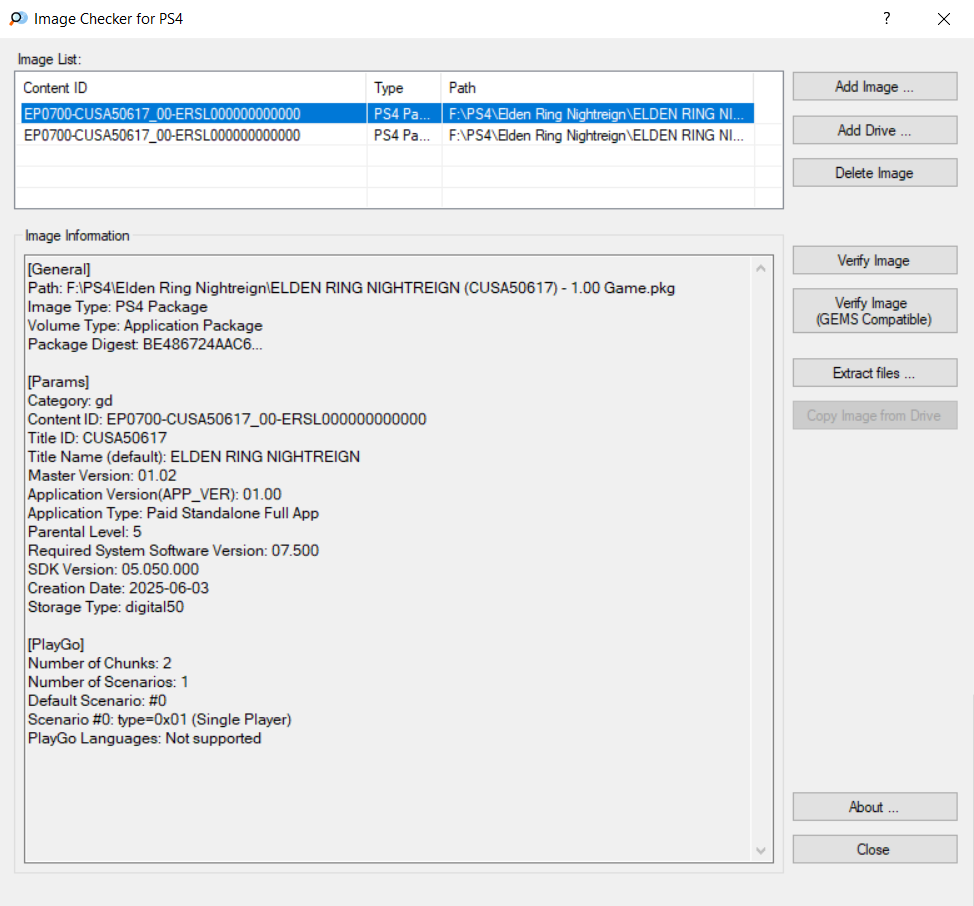Click the Title Name (default) line

pyautogui.click(x=193, y=456)
